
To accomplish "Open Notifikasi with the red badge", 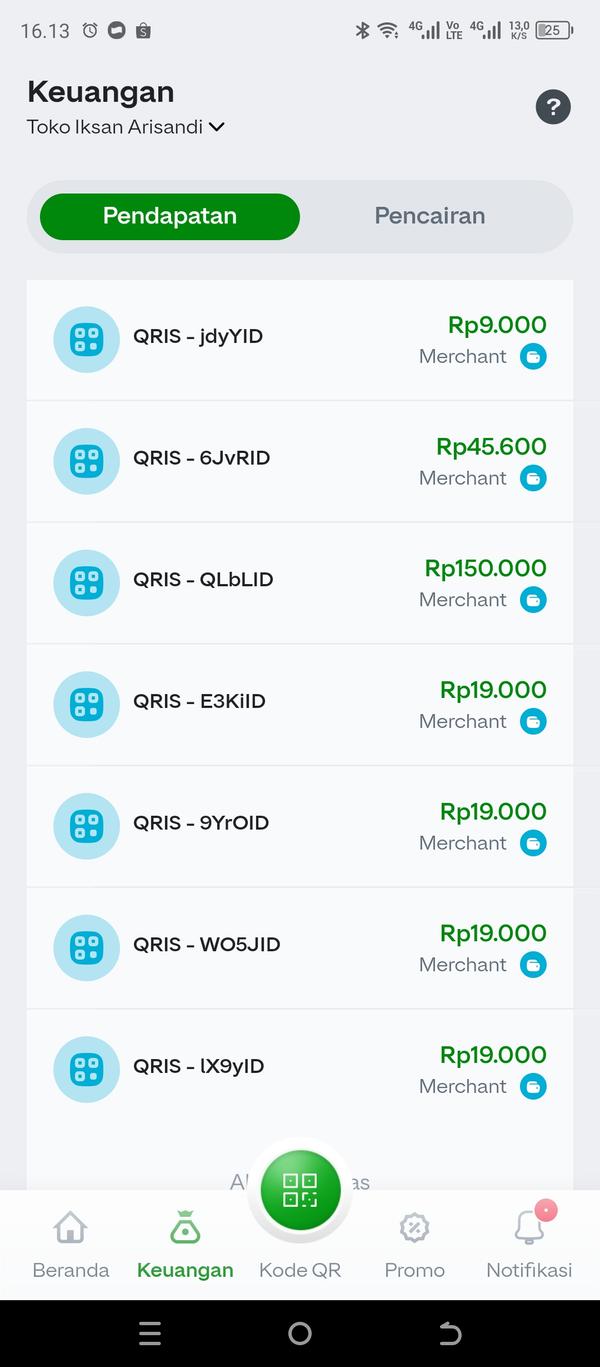I will [x=528, y=1227].
